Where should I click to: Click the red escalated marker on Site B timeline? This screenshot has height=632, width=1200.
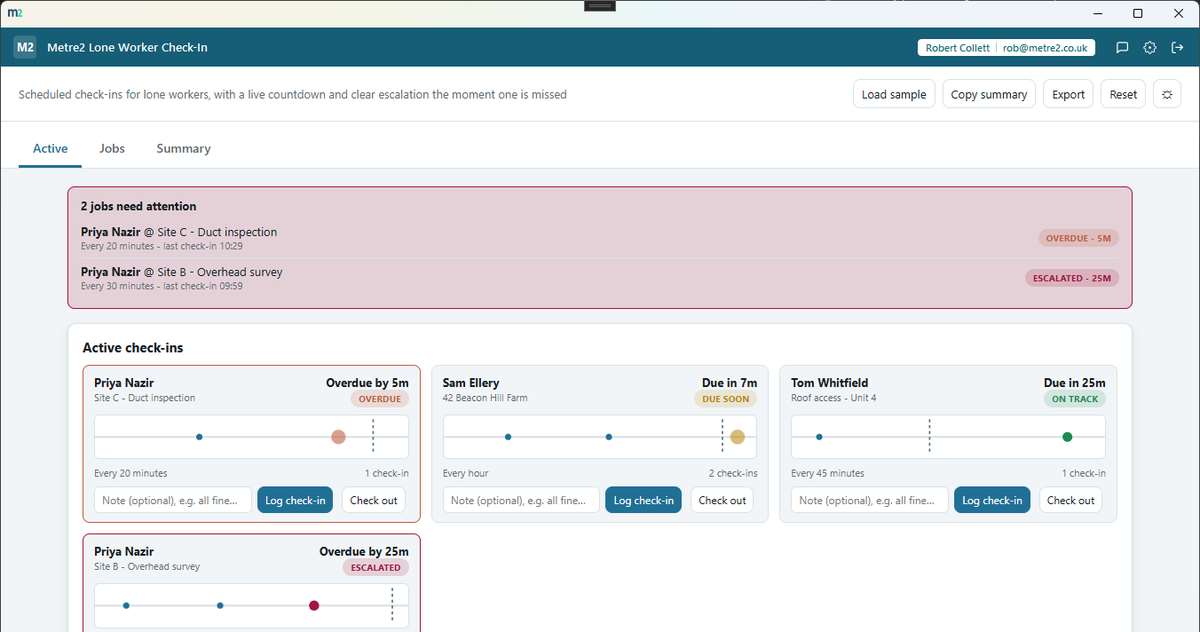click(x=314, y=605)
